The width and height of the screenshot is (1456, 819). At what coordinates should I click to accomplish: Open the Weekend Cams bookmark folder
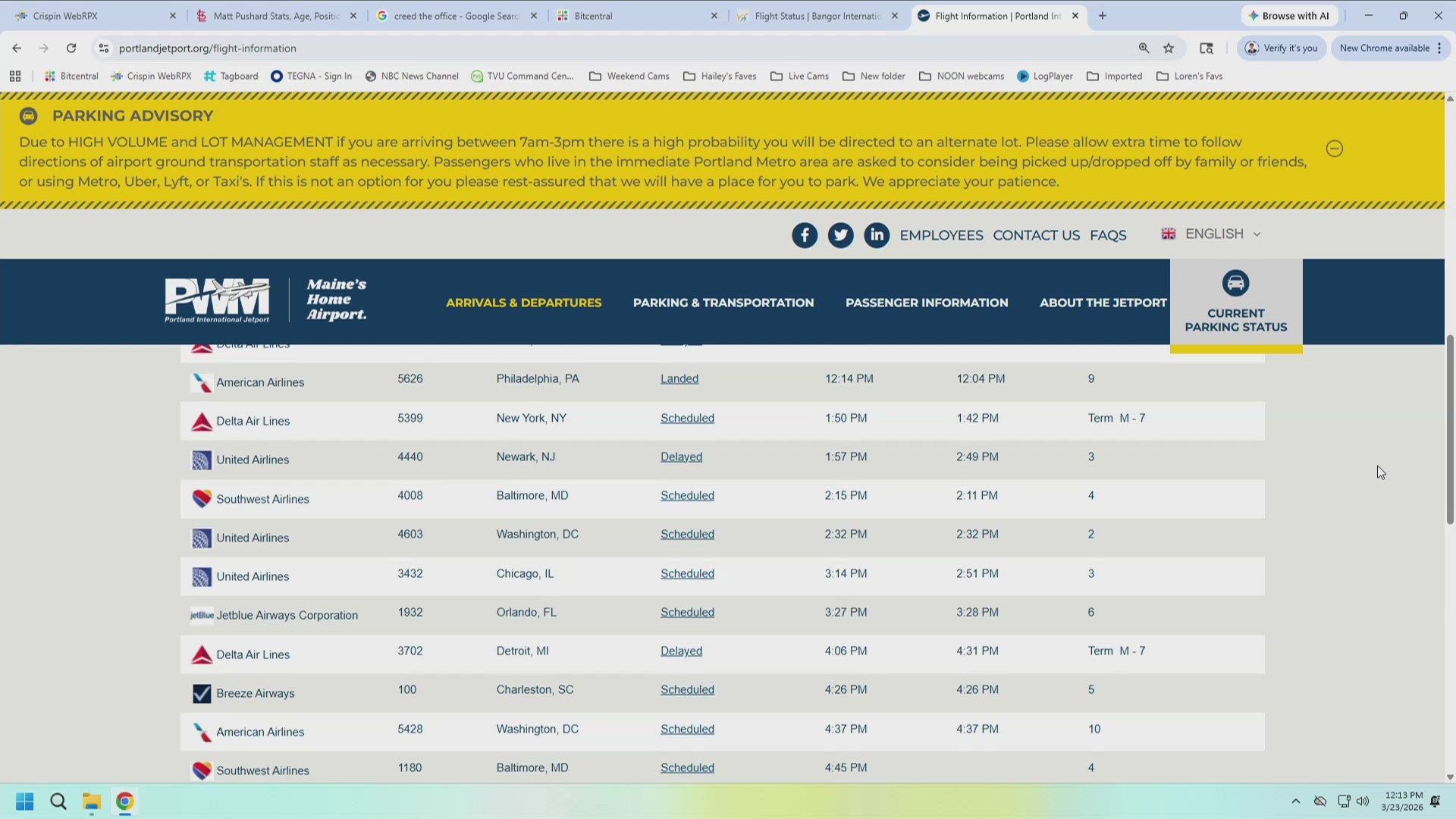[x=629, y=77]
